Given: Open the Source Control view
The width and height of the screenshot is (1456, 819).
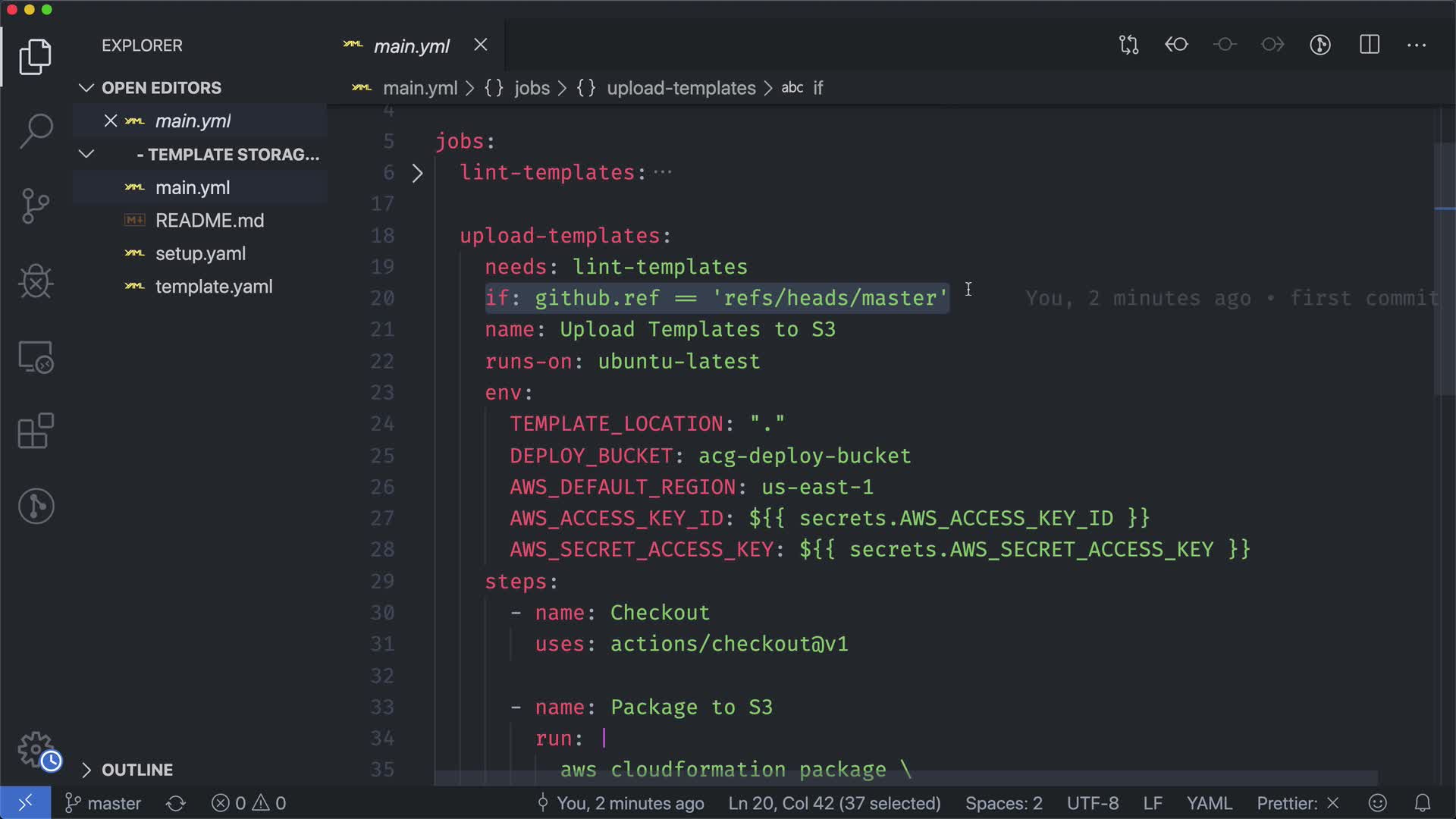Looking at the screenshot, I should pyautogui.click(x=36, y=206).
